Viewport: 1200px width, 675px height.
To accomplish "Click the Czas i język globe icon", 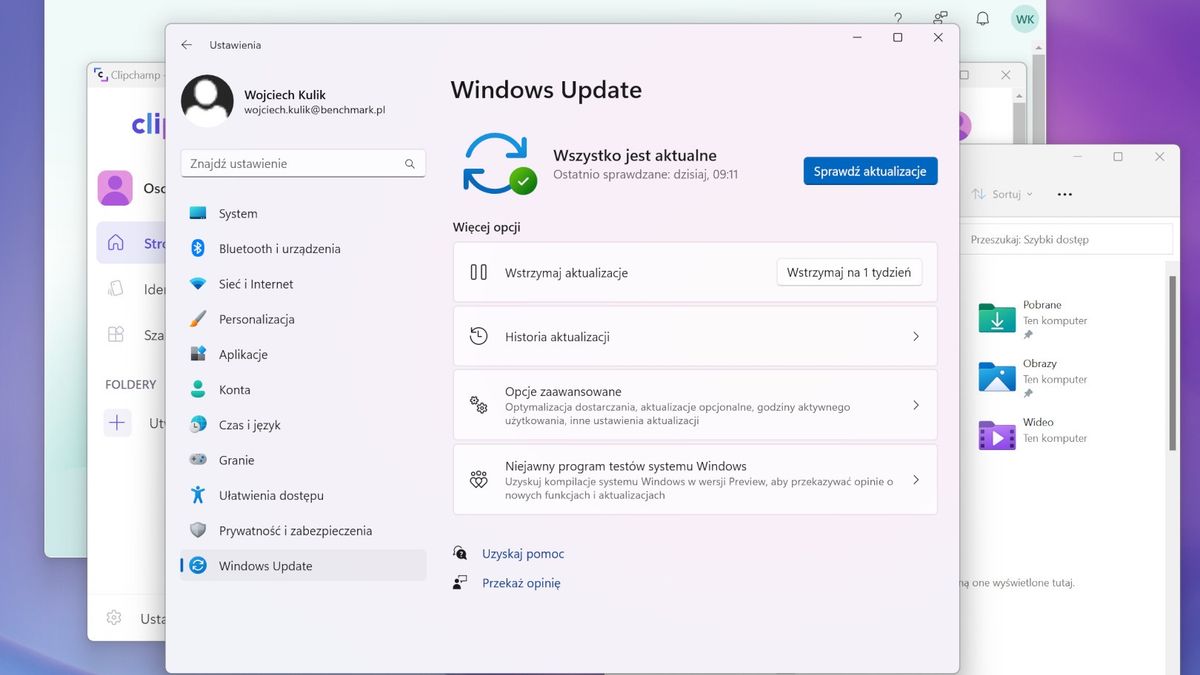I will click(x=198, y=425).
